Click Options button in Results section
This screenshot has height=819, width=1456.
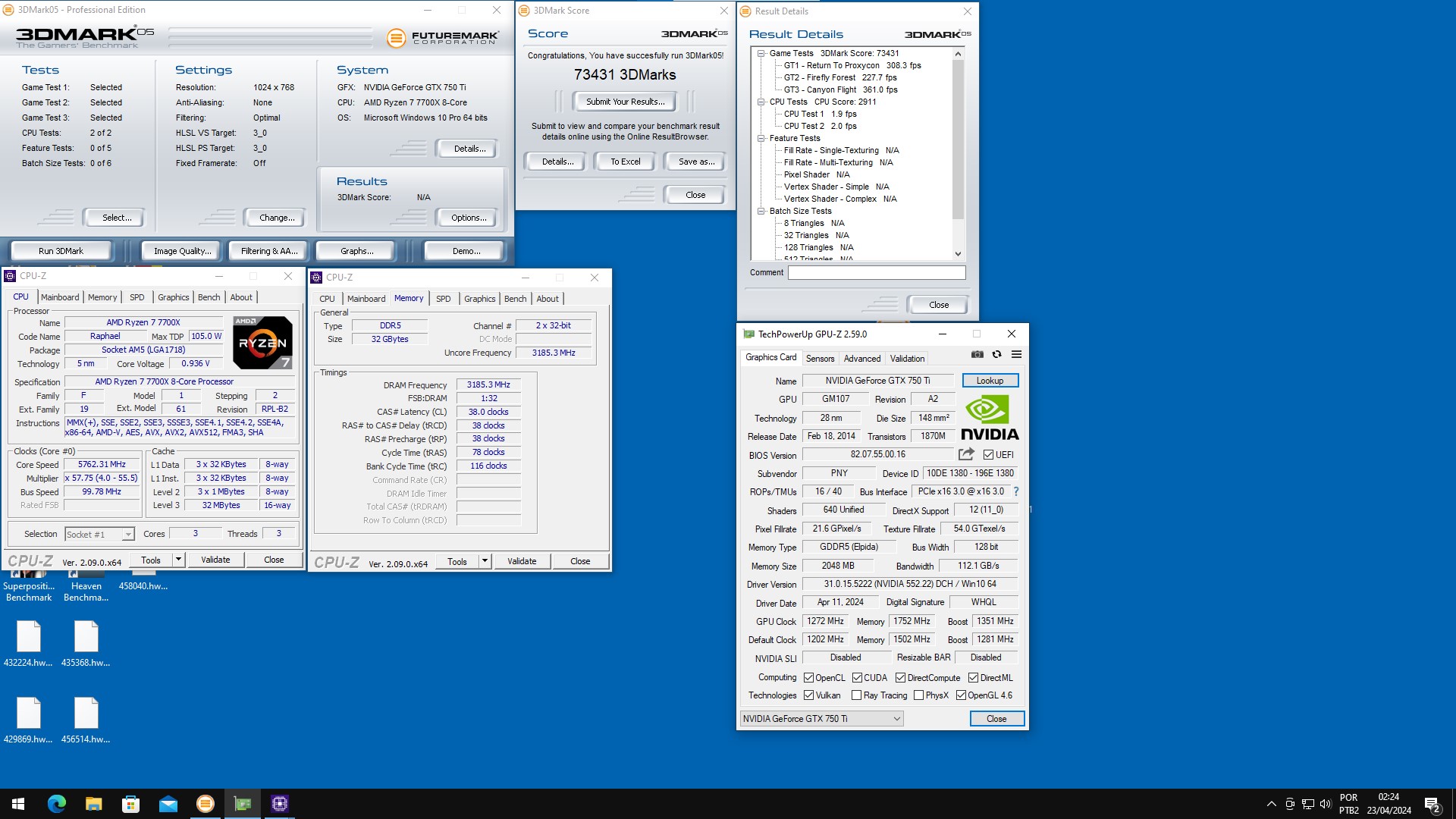pos(469,218)
